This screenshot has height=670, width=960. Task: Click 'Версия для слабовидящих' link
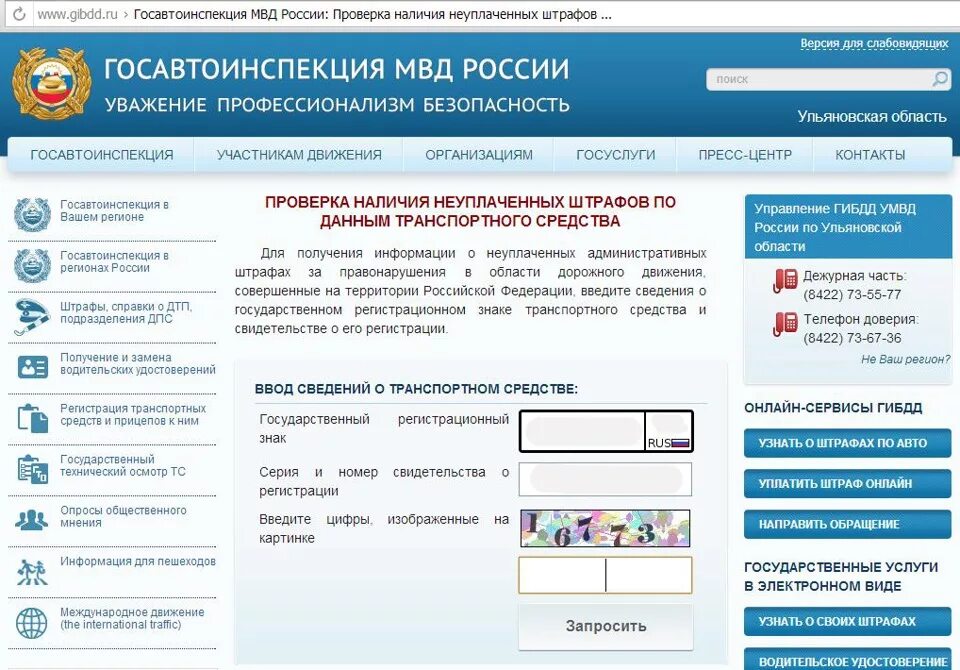874,43
